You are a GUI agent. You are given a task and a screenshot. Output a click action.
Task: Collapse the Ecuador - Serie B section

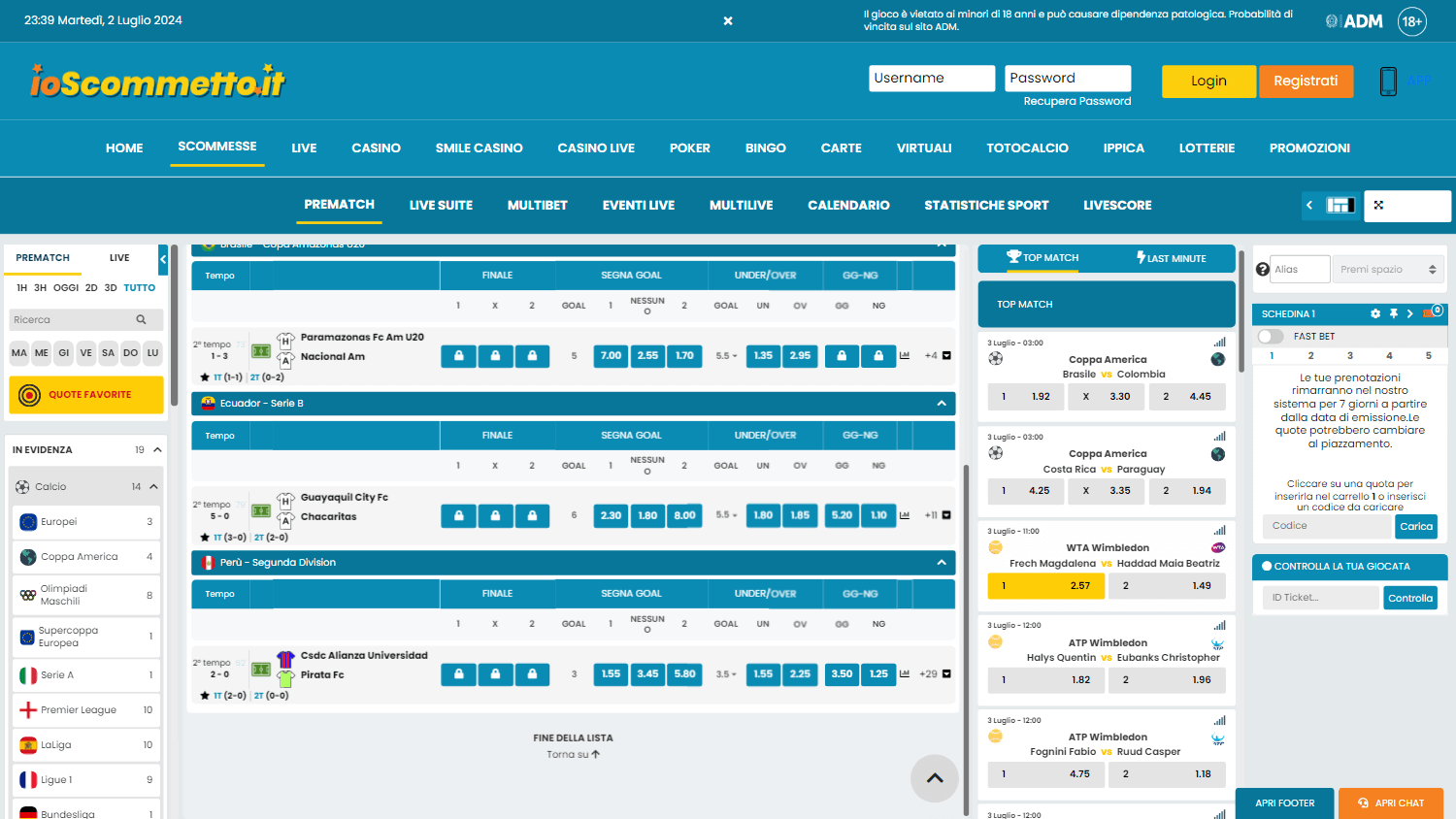(942, 403)
